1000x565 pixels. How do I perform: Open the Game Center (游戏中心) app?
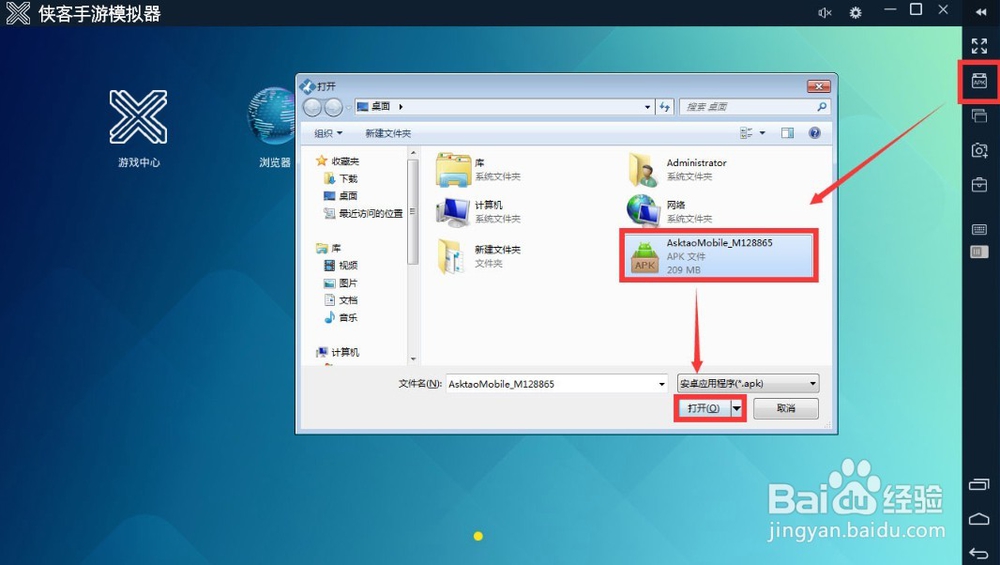click(138, 117)
